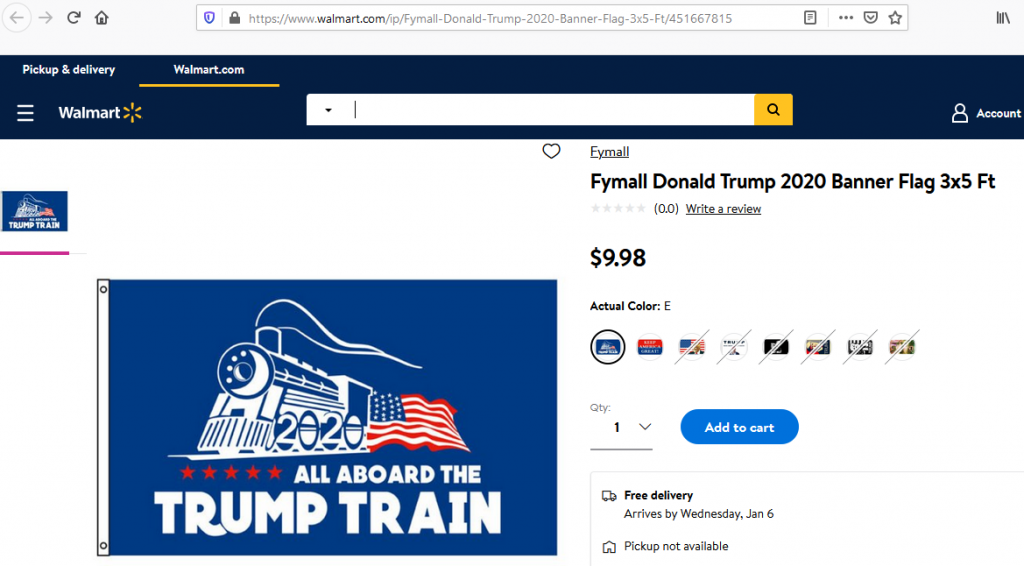This screenshot has width=1024, height=566.
Task: Go to the browser home page
Action: click(101, 18)
